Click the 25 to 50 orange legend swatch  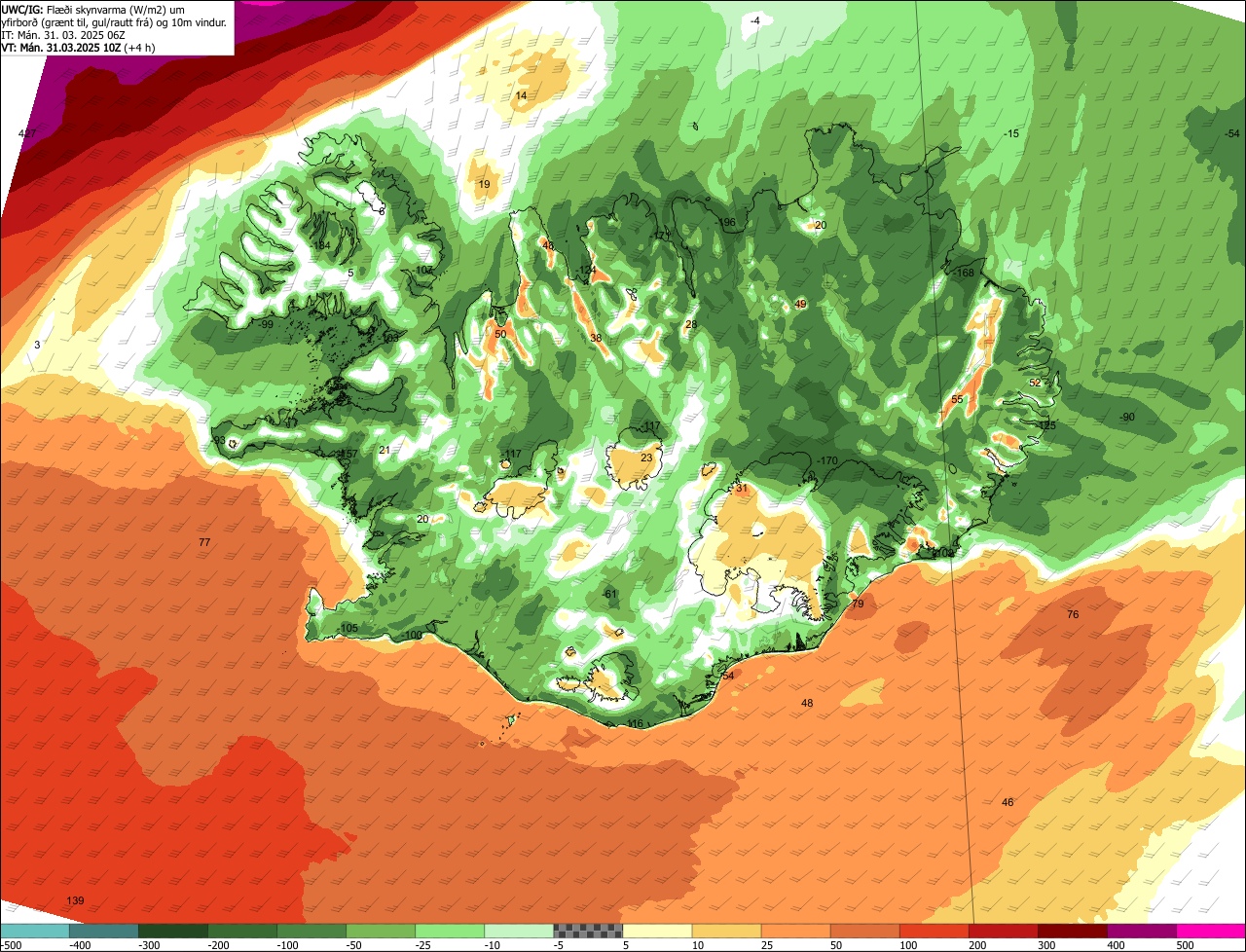click(795, 931)
